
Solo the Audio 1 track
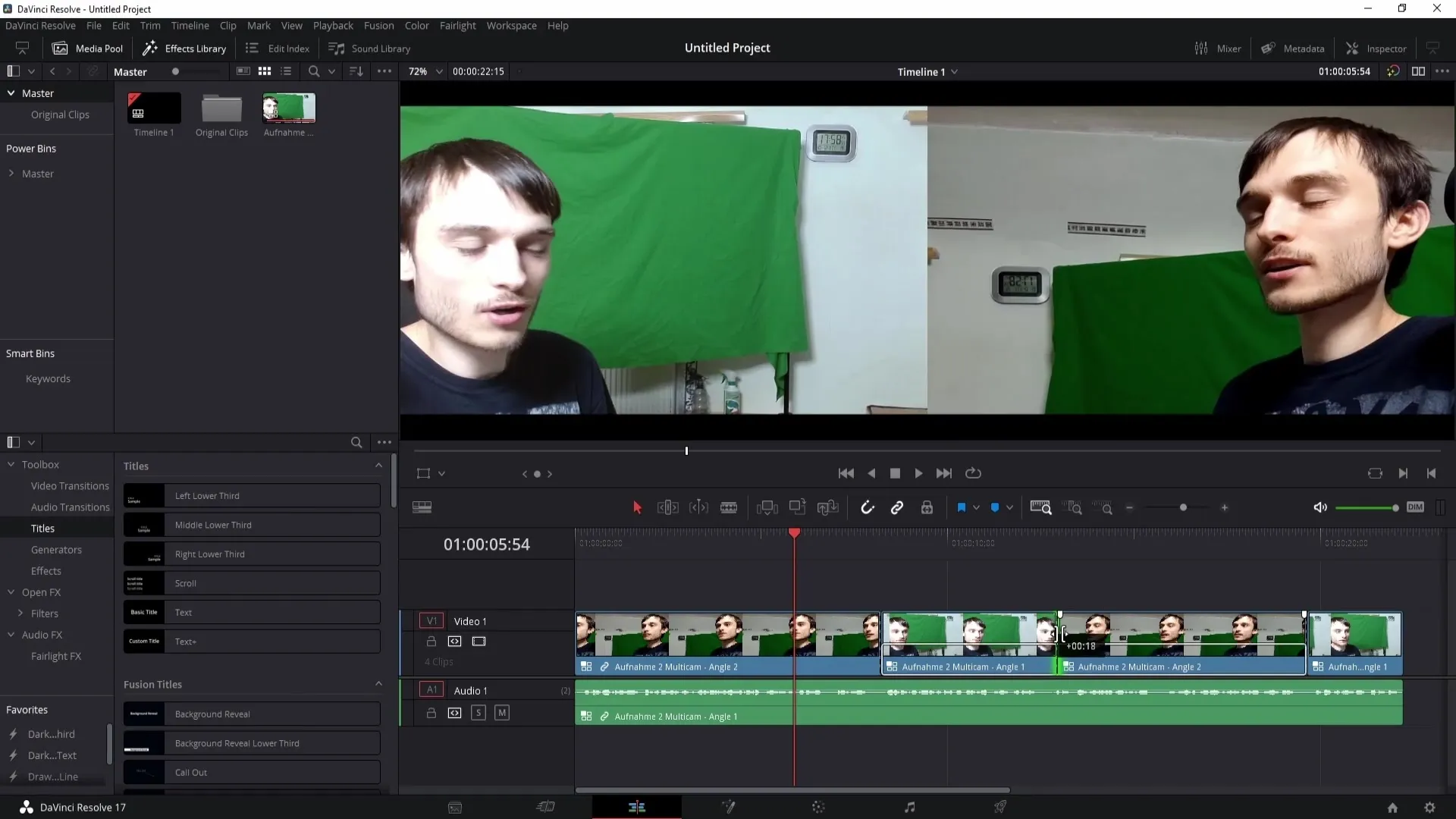pyautogui.click(x=479, y=713)
